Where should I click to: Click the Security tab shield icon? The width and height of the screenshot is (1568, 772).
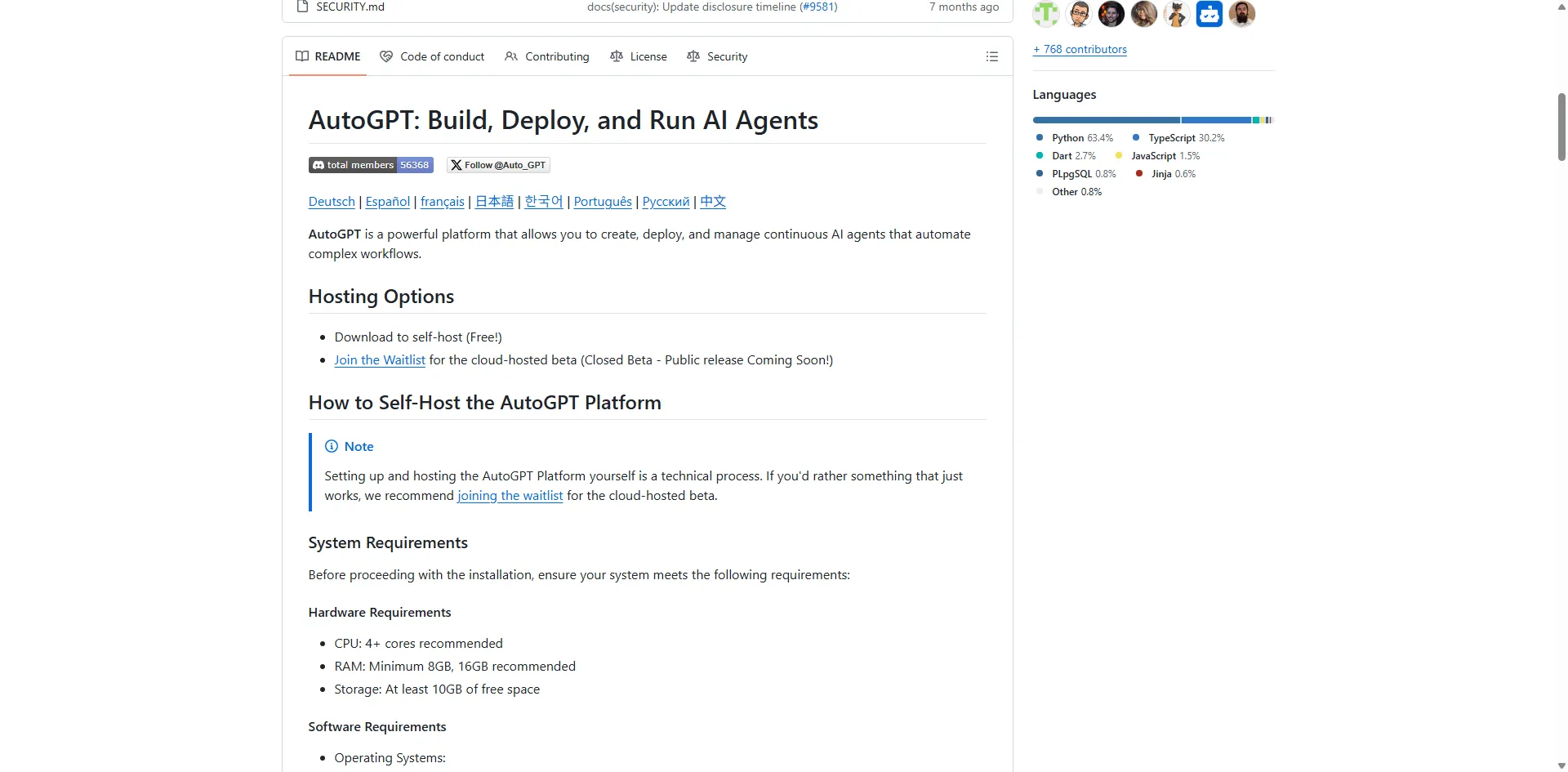(693, 56)
